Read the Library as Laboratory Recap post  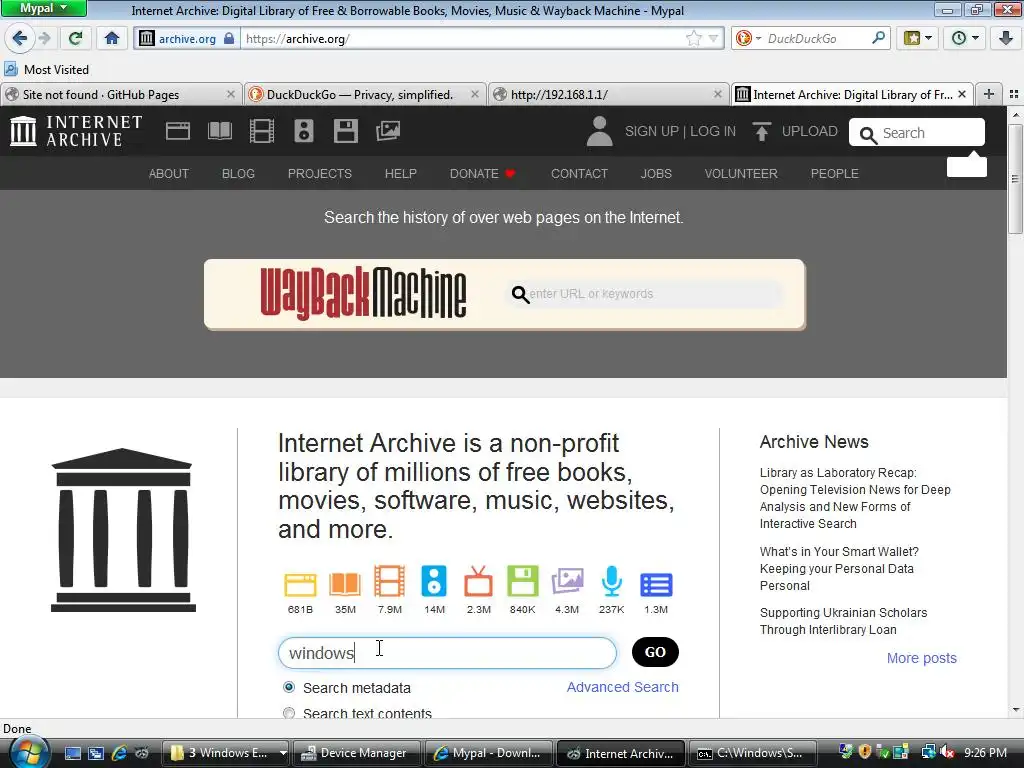point(855,498)
